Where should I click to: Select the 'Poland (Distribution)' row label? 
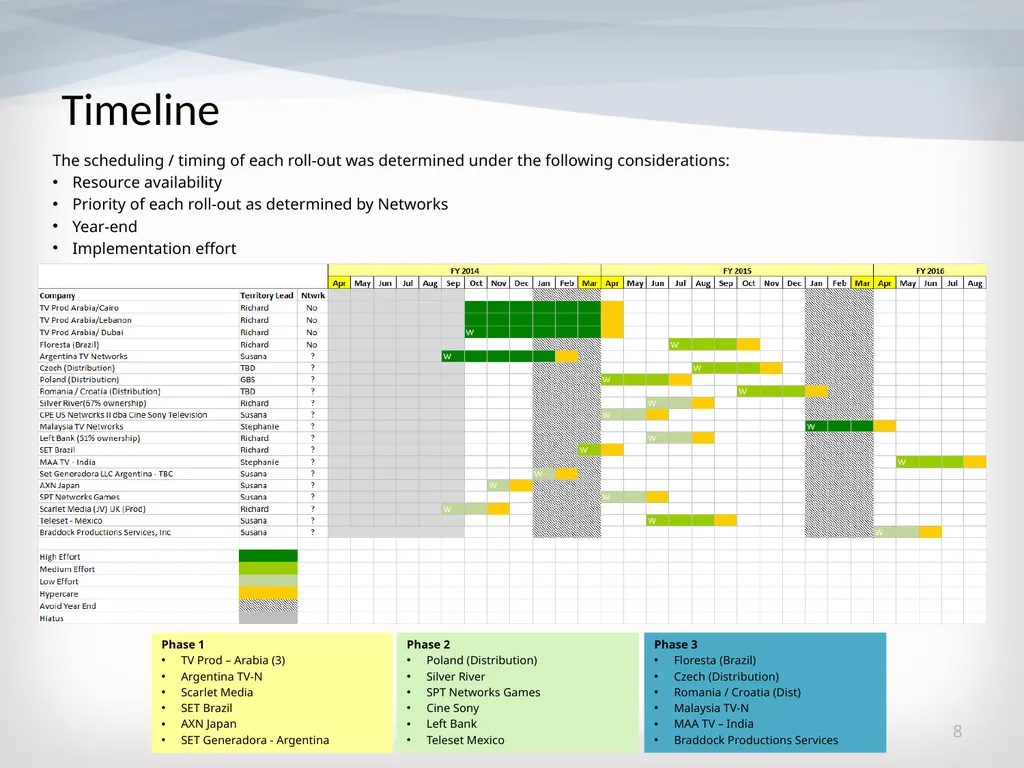point(79,379)
